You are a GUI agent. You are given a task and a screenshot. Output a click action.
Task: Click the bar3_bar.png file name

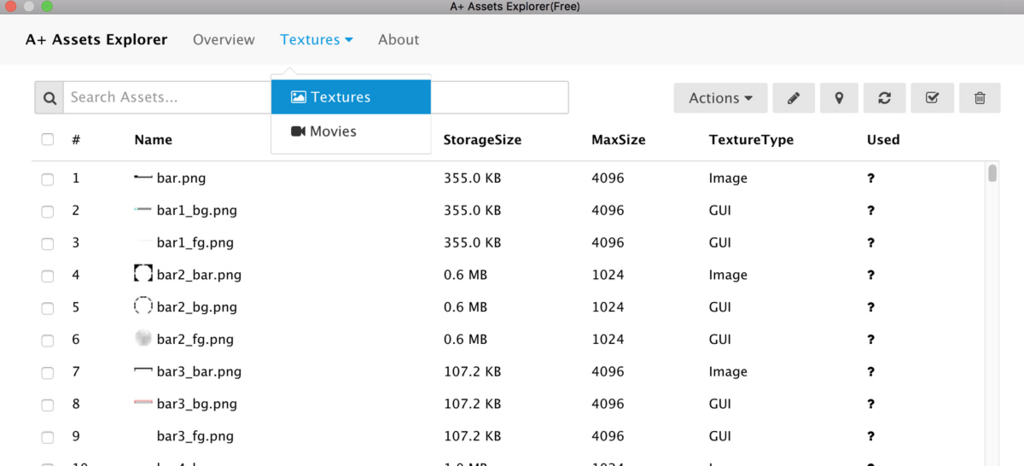tap(199, 371)
